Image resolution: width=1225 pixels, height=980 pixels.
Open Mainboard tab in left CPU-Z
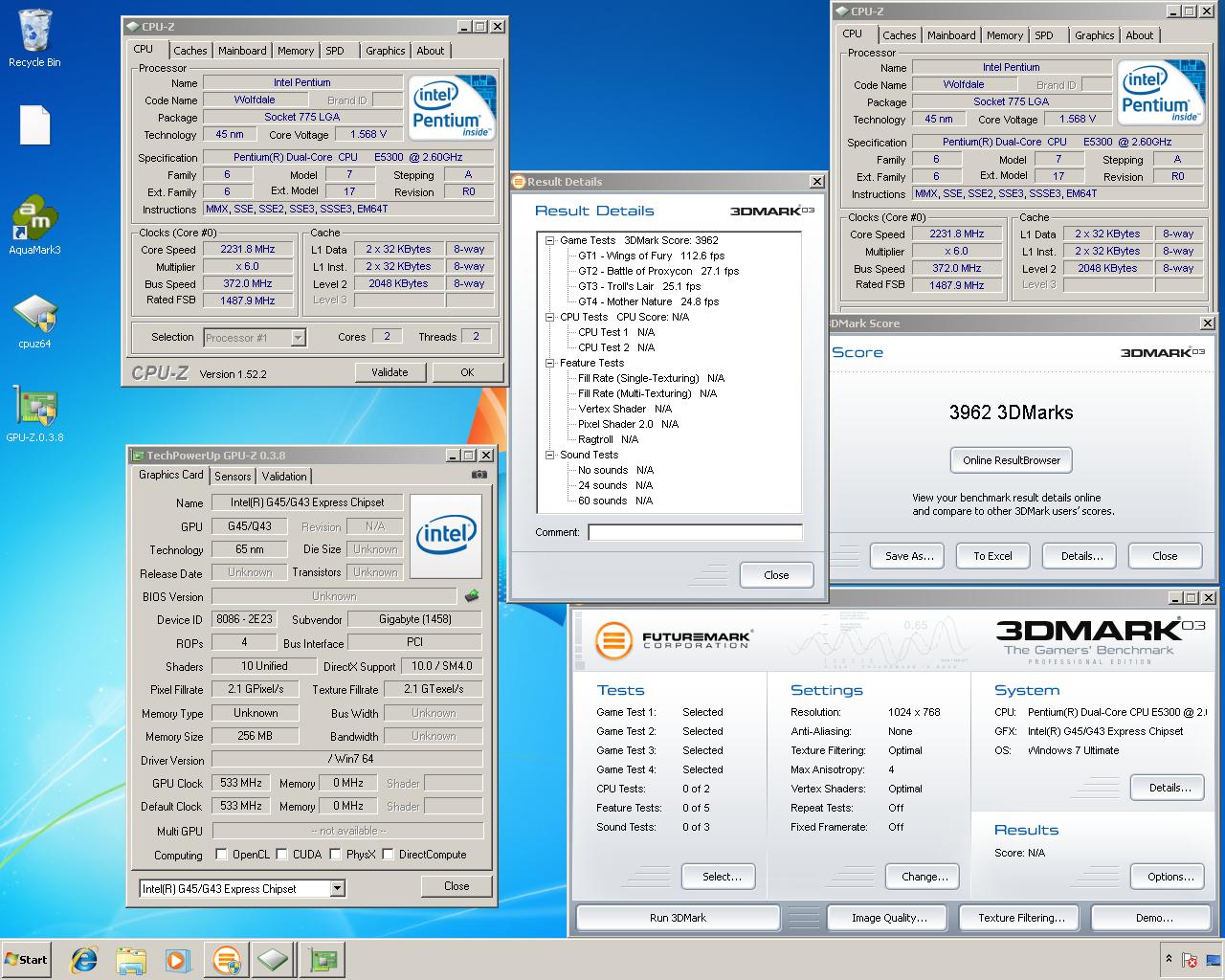pos(242,51)
